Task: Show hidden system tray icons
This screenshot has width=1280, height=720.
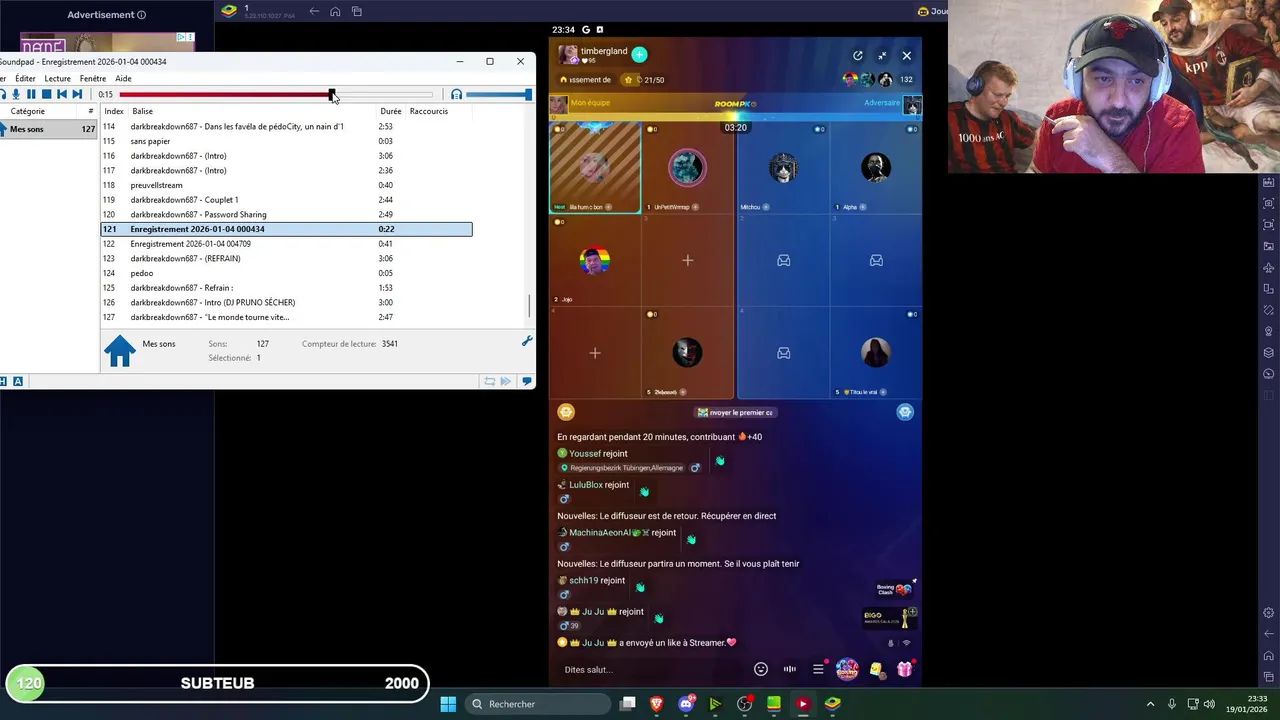Action: click(x=1150, y=704)
